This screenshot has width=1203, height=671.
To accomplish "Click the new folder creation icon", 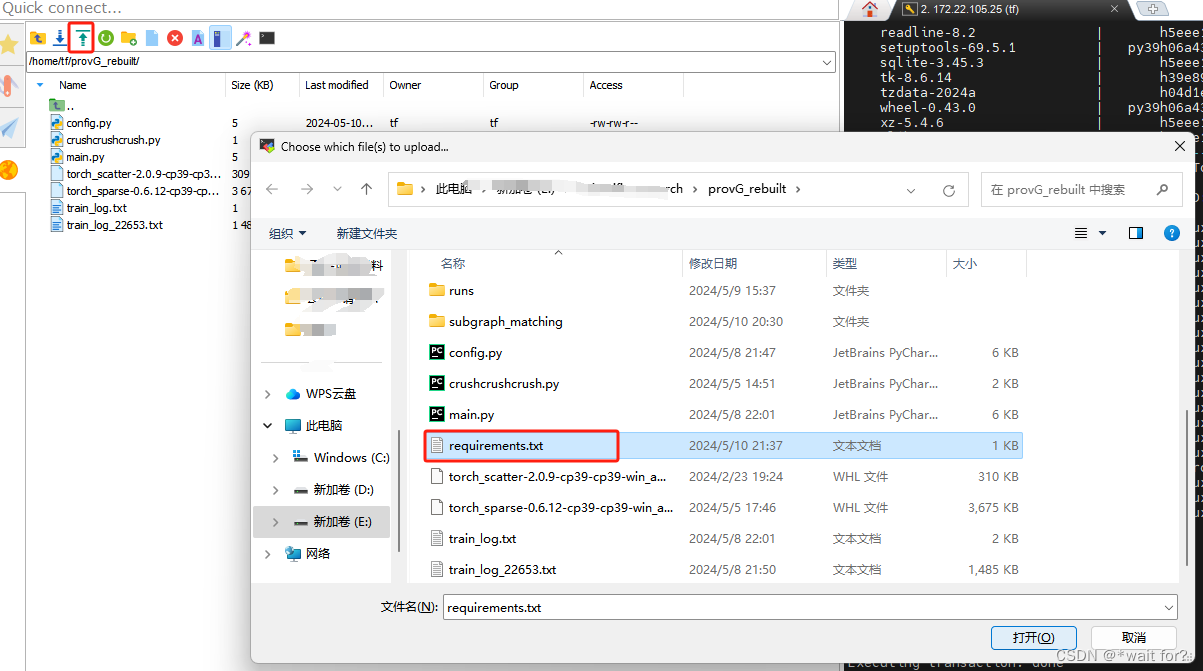I will click(x=128, y=37).
